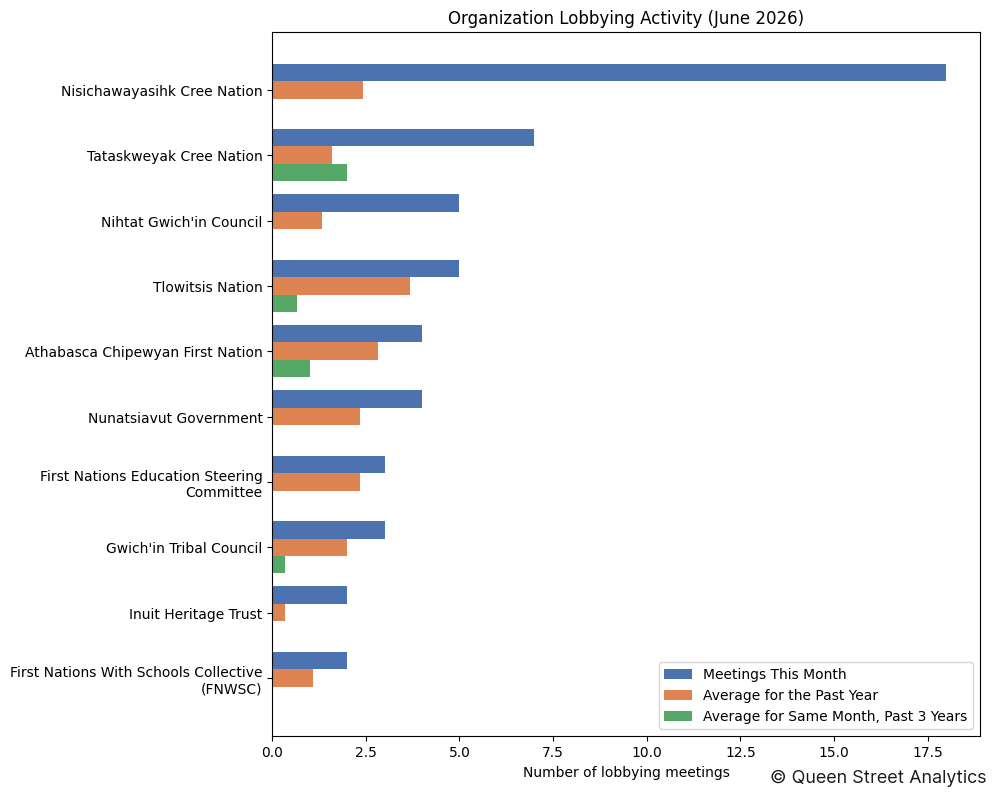The height and width of the screenshot is (796, 996).
Task: Select 'Average for the Past Year' legend text
Action: click(790, 695)
